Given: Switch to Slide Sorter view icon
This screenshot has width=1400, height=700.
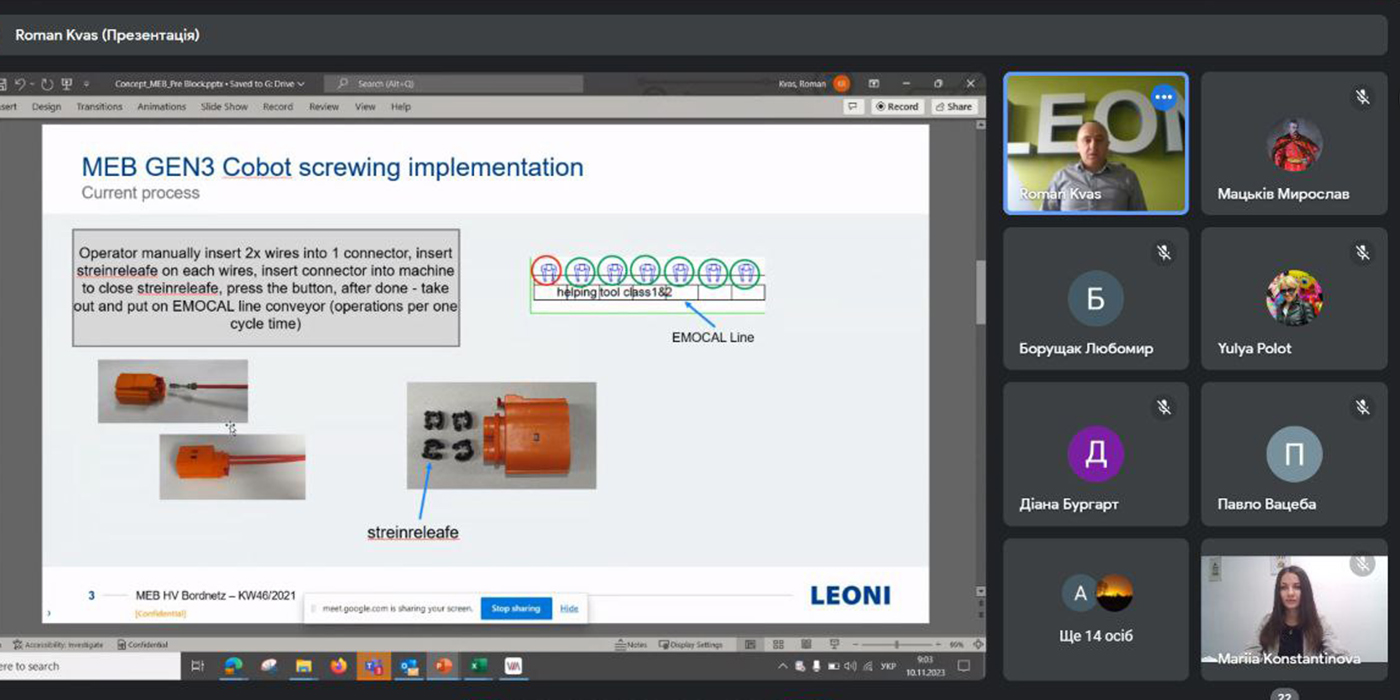Looking at the screenshot, I should tap(778, 645).
